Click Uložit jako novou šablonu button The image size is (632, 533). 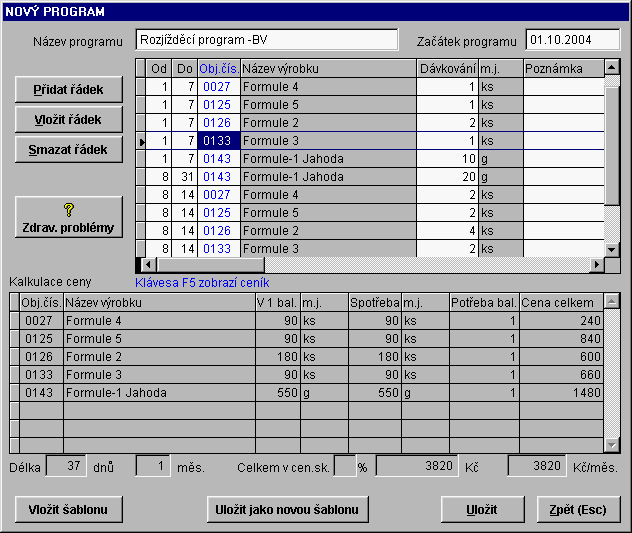tap(287, 510)
